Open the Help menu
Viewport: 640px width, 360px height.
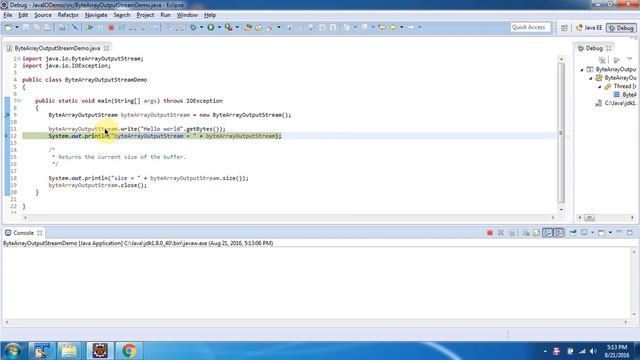click(x=210, y=15)
